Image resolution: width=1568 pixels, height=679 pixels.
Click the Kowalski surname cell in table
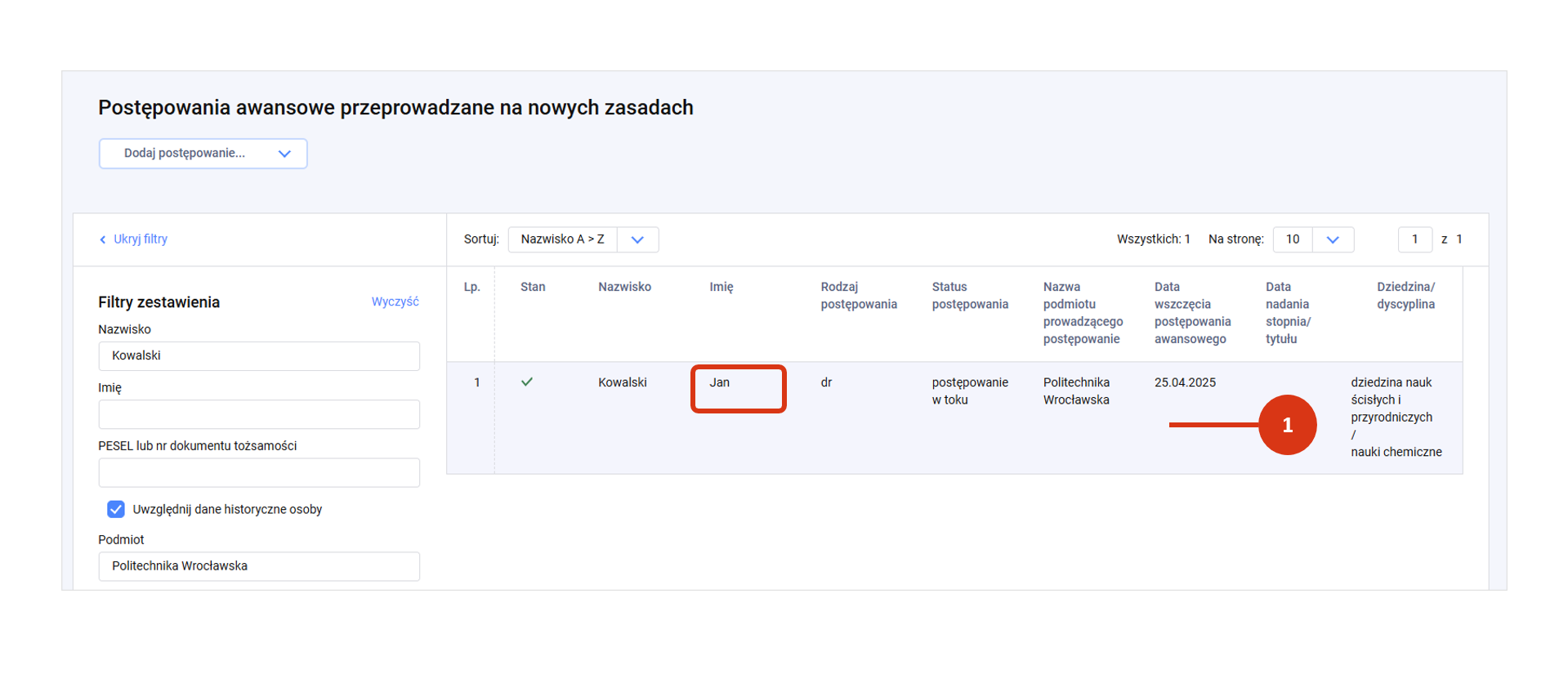point(623,382)
